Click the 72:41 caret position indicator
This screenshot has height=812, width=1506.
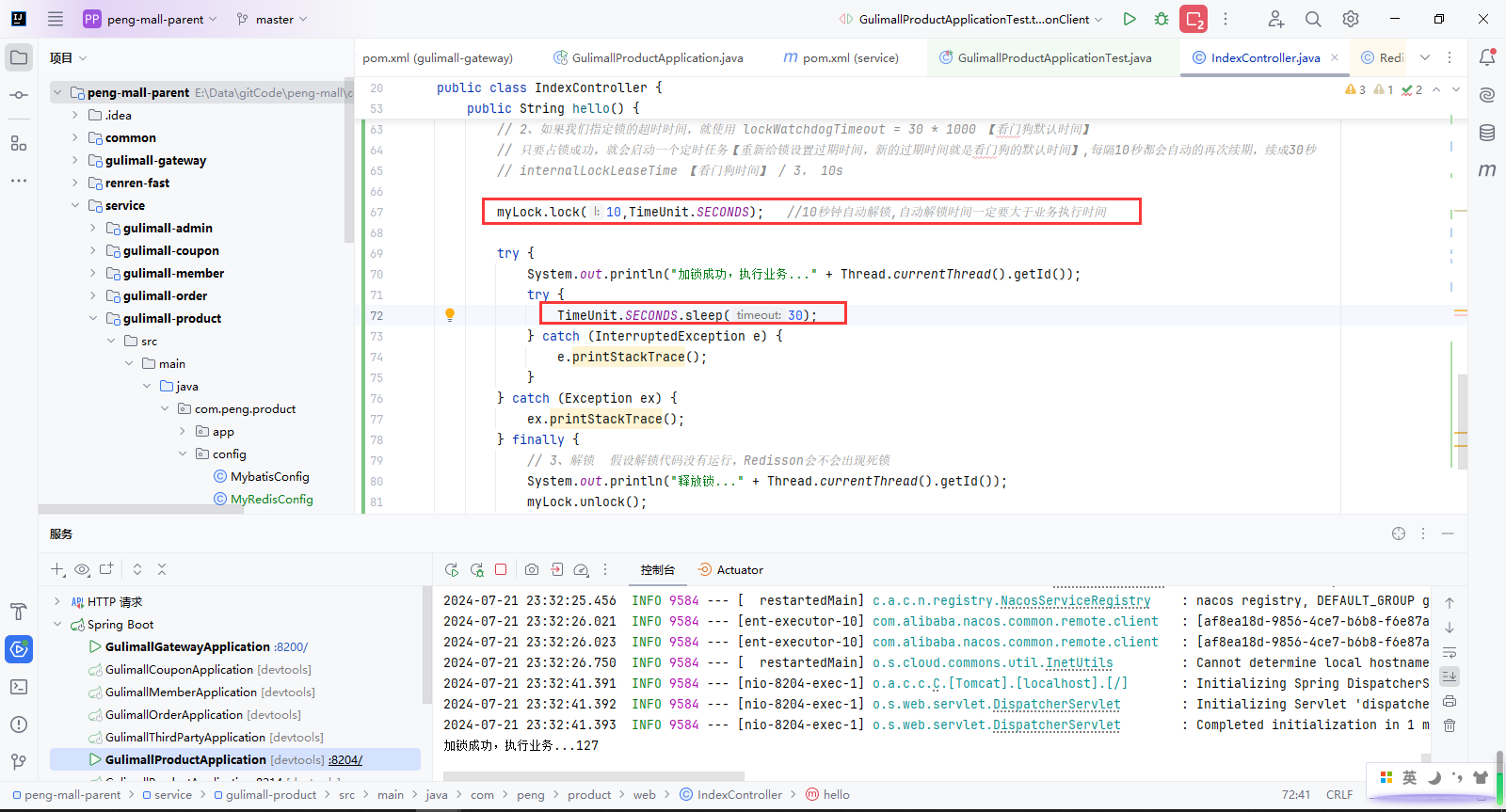[1296, 795]
